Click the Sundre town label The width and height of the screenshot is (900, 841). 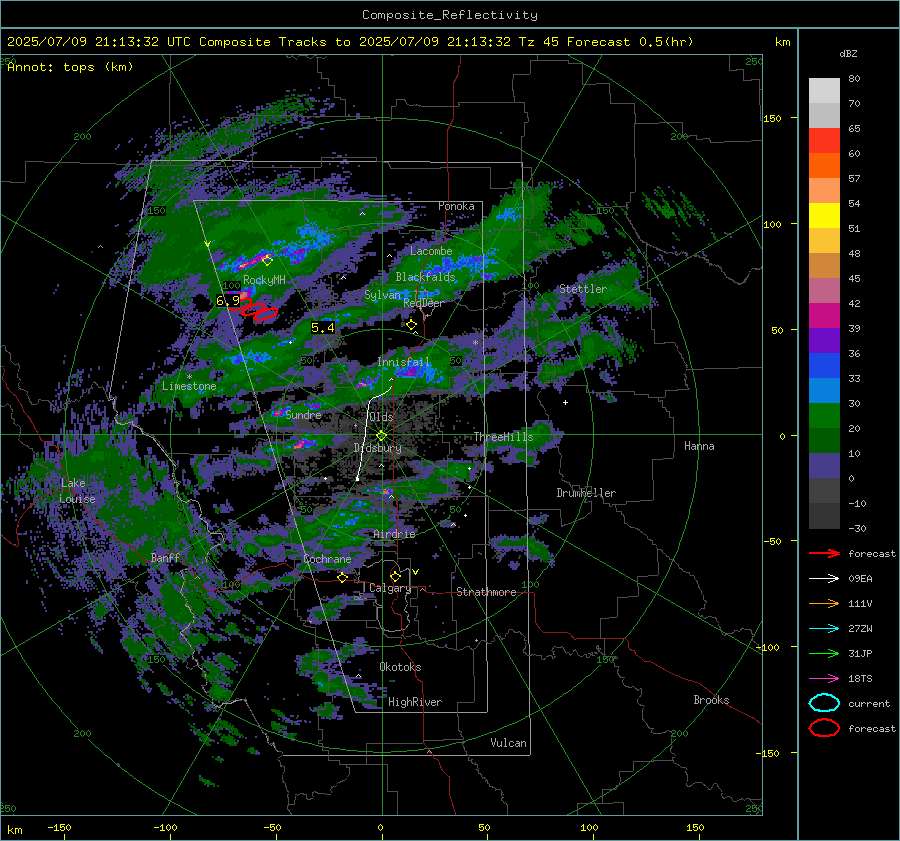pos(303,414)
